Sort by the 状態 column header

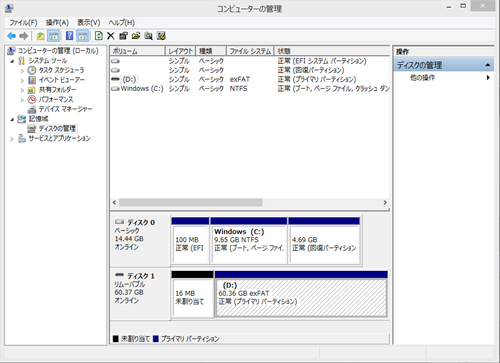(332, 51)
